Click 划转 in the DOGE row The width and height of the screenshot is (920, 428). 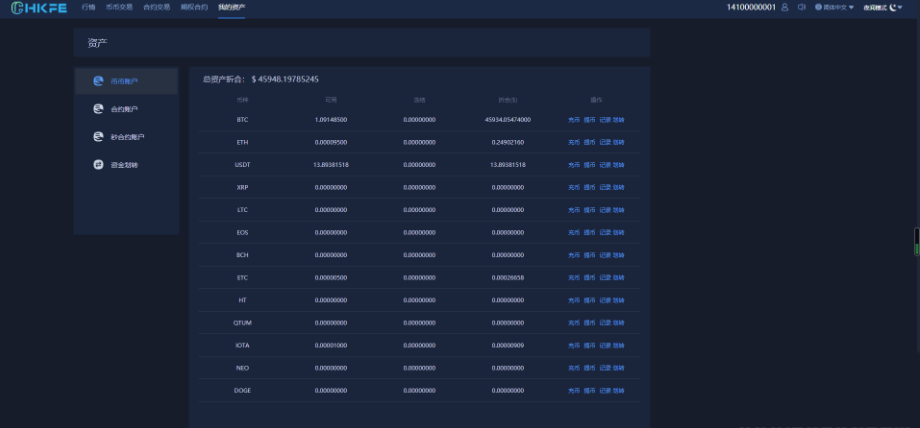(x=618, y=390)
